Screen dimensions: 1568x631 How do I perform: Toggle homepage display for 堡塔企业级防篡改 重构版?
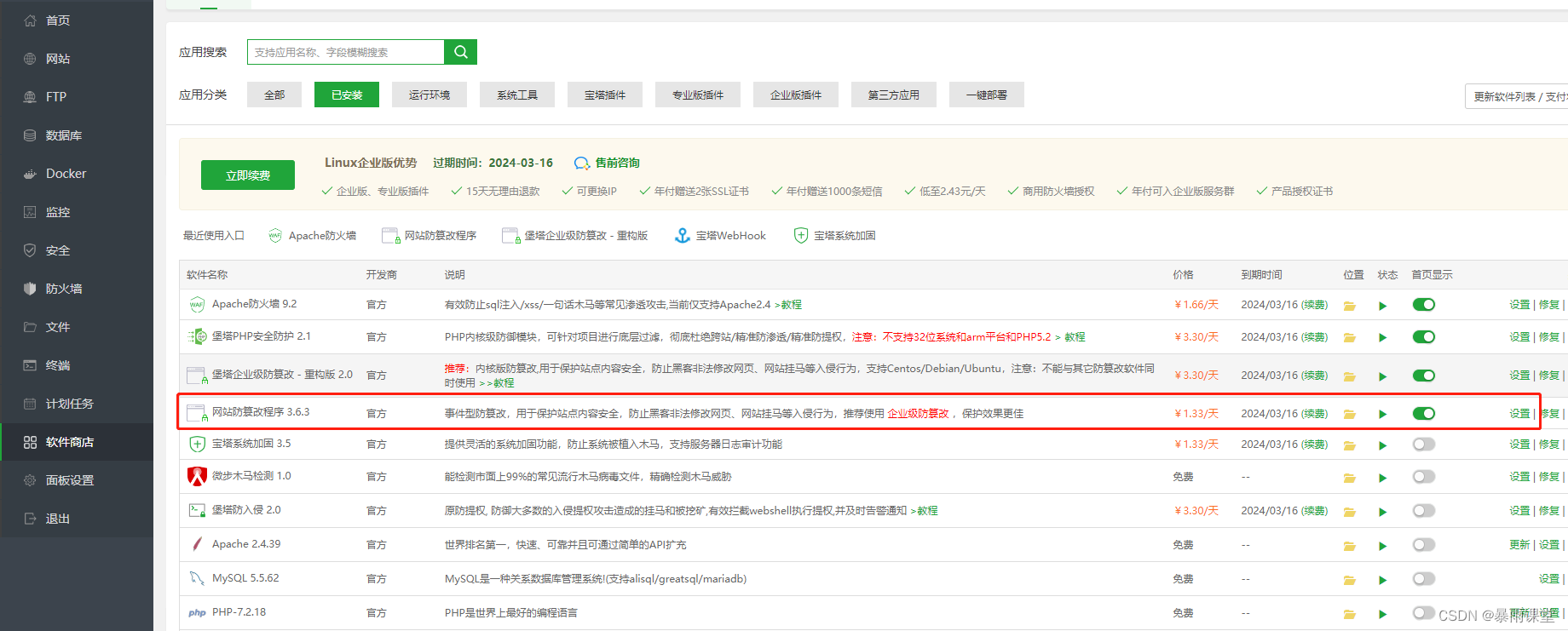[1424, 376]
